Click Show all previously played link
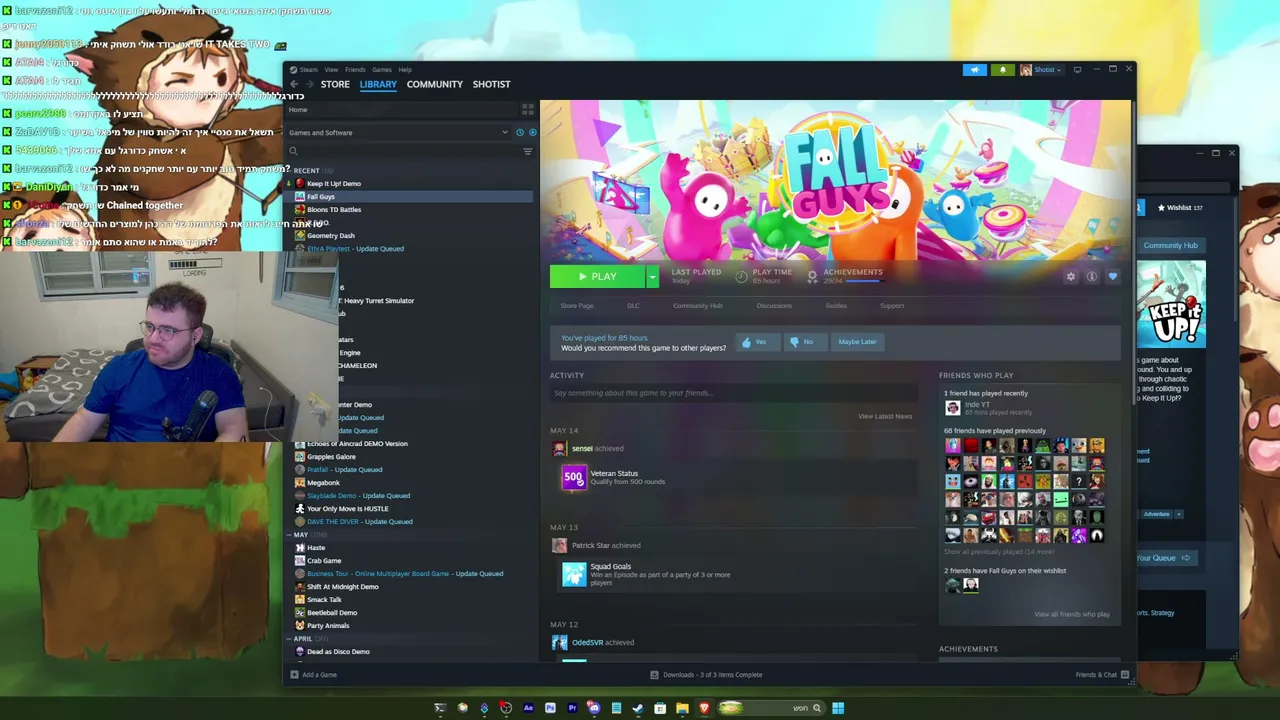 pyautogui.click(x=999, y=552)
